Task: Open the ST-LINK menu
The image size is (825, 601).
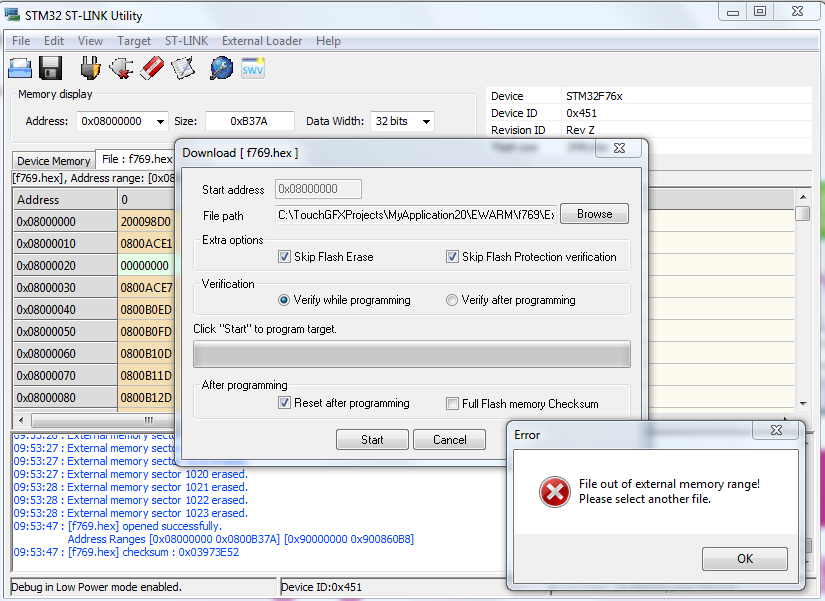Action: point(186,41)
